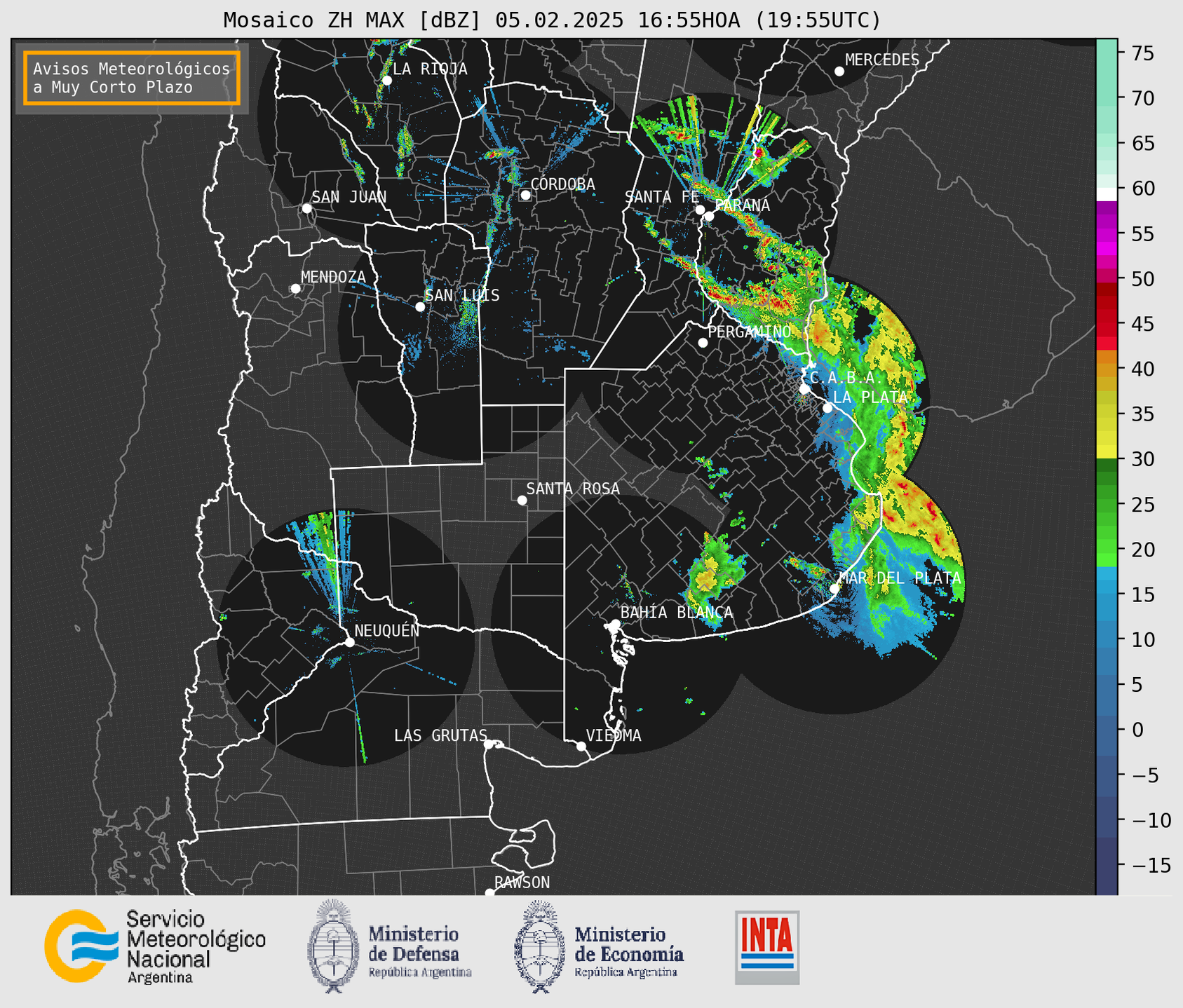The image size is (1183, 1008).
Task: Click the magenta 55 dBZ band on colorbar
Action: [x=1107, y=234]
